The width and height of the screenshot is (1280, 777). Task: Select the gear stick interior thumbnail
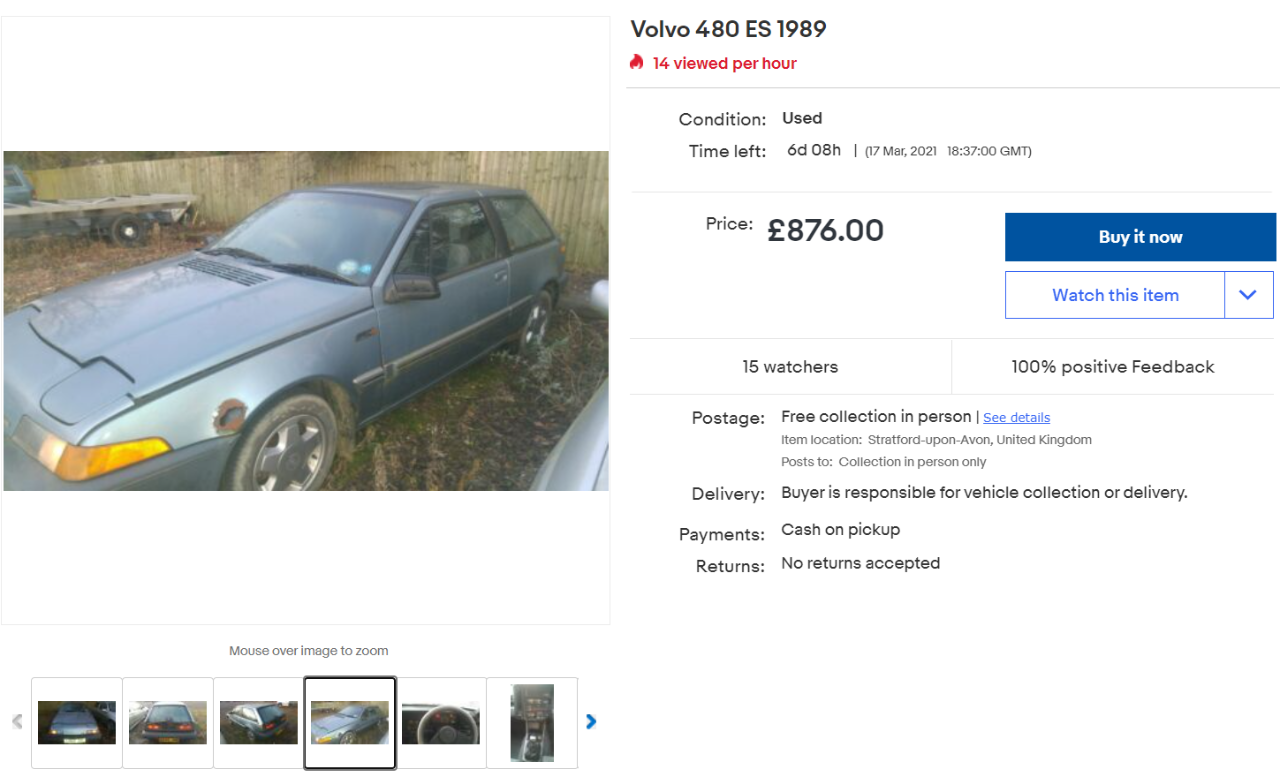pos(532,723)
